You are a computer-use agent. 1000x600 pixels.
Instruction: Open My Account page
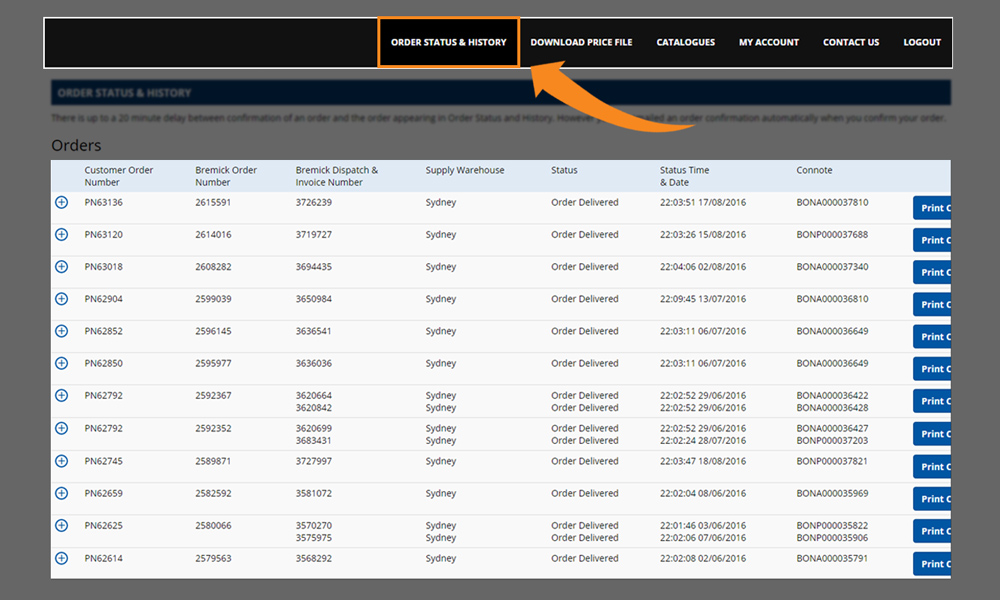pos(768,42)
